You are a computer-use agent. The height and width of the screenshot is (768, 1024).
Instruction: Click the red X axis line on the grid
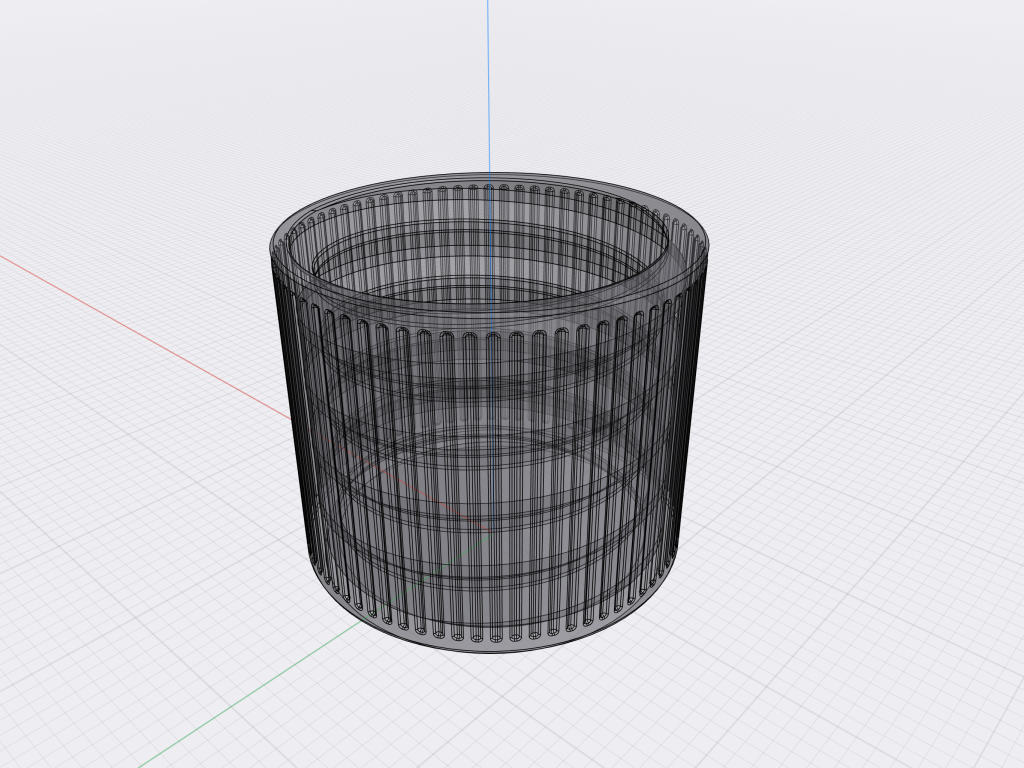144,334
